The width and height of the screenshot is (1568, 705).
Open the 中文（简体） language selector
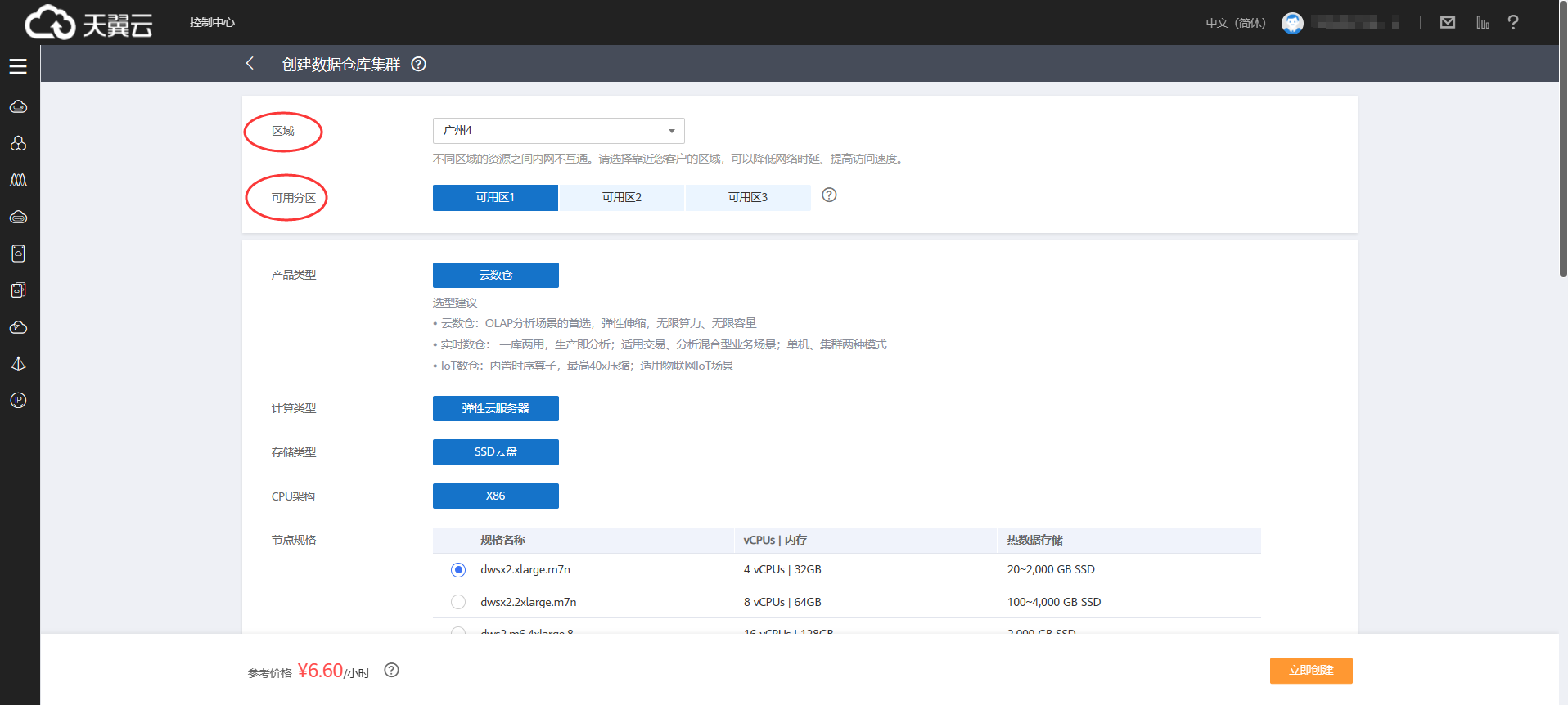pyautogui.click(x=1236, y=23)
